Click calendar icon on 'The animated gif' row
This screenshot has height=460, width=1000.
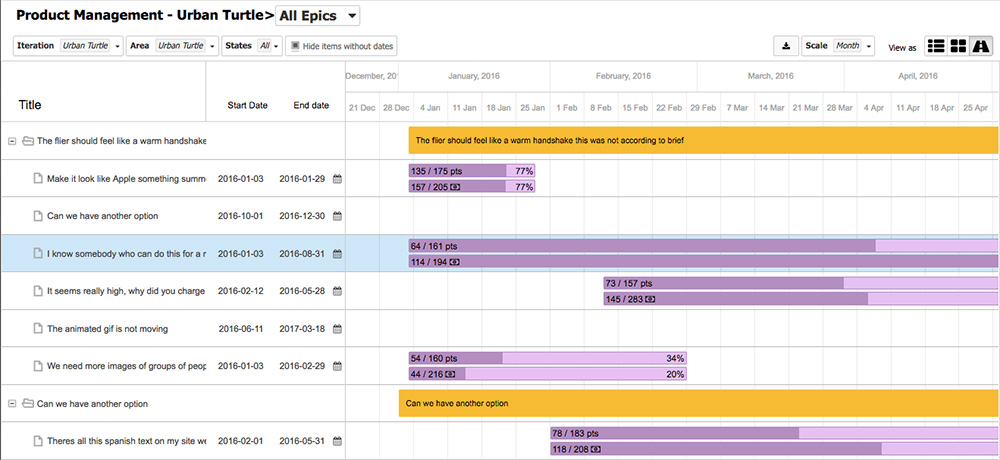tap(337, 328)
